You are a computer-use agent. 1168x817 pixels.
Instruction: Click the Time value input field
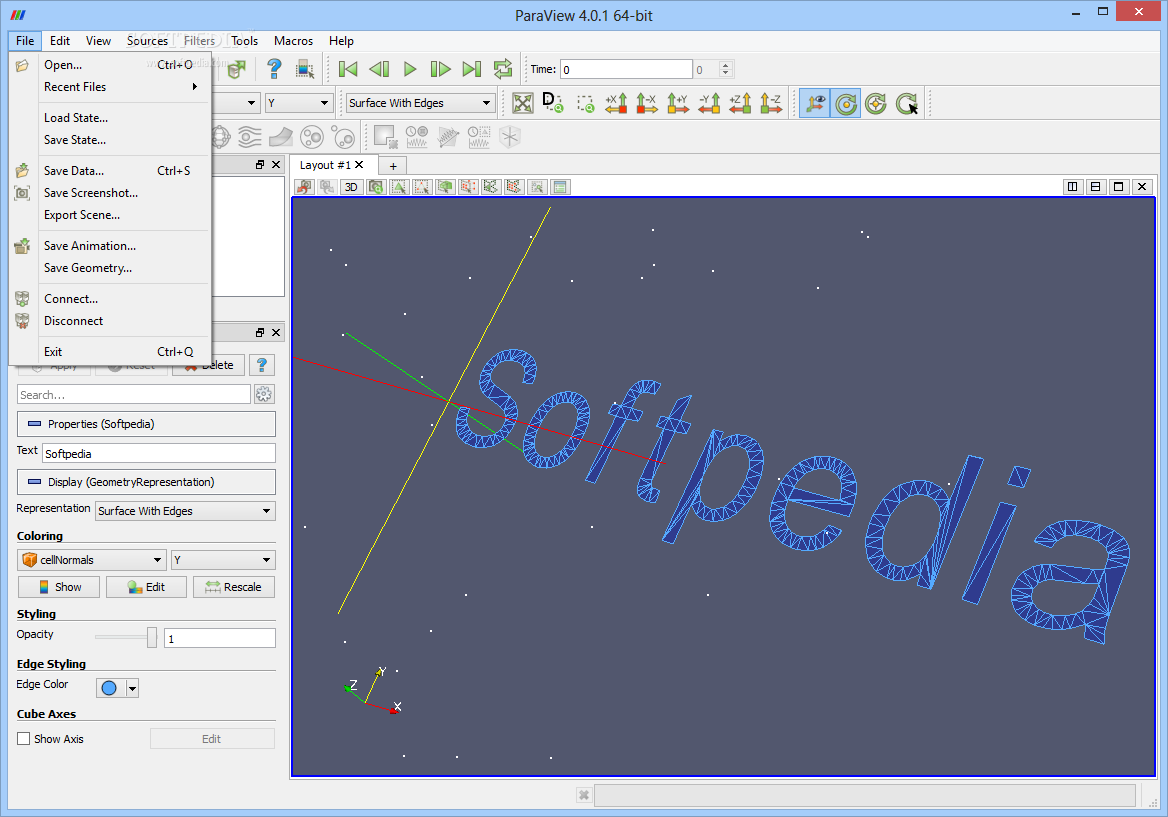click(626, 69)
